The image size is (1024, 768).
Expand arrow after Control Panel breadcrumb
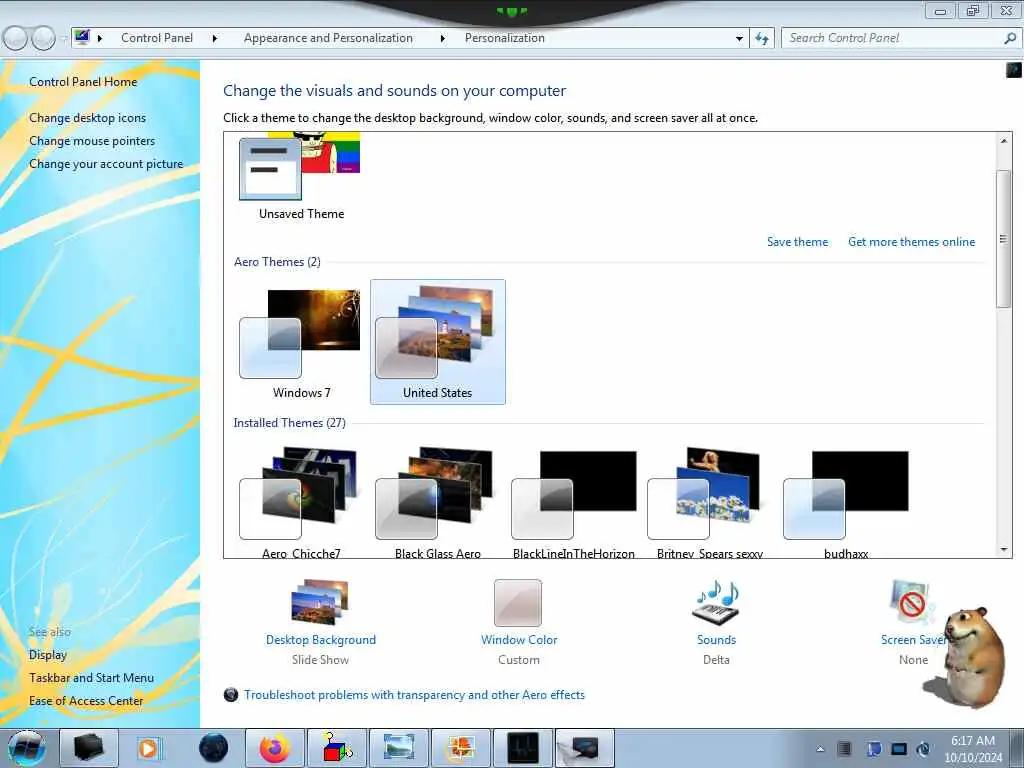[215, 39]
